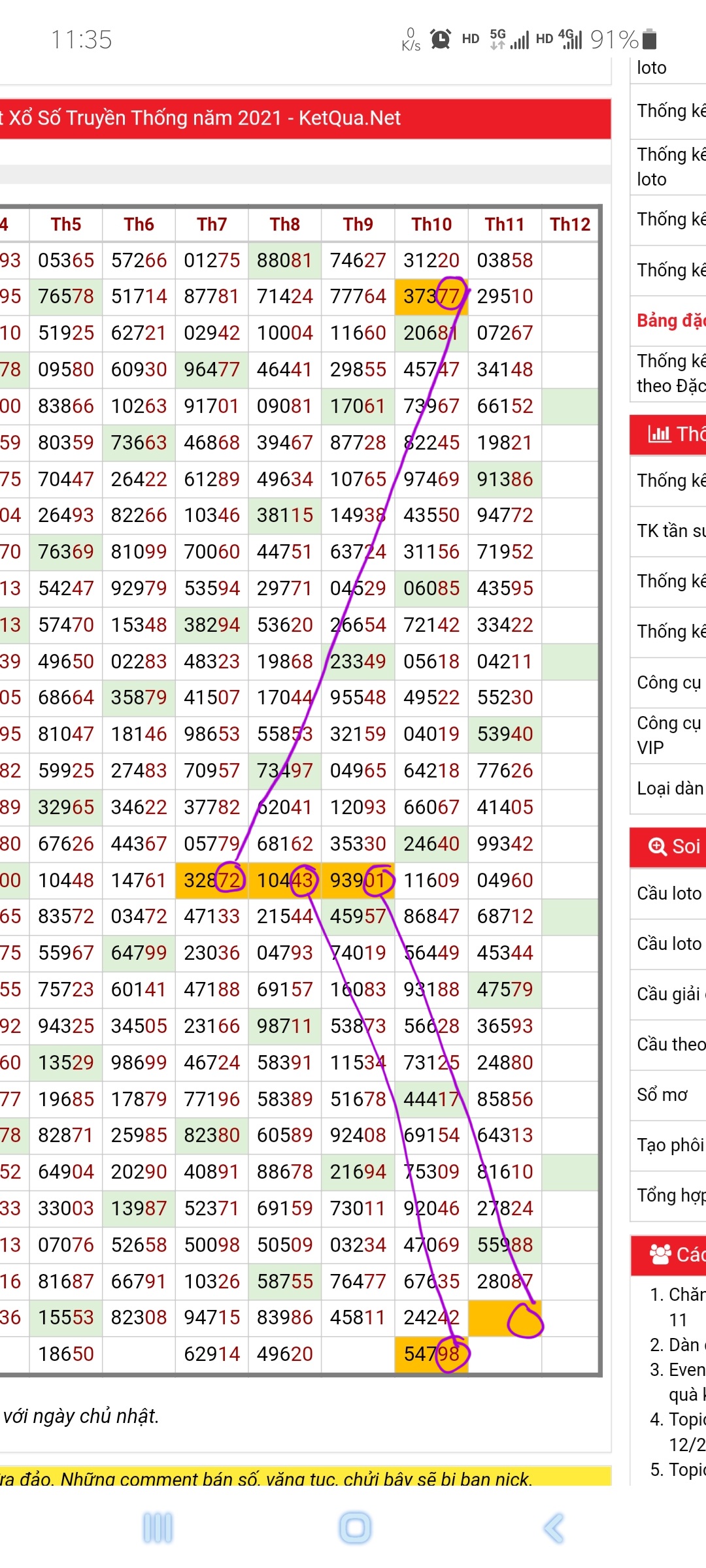
Task: Tap the Android home button
Action: [x=355, y=1528]
